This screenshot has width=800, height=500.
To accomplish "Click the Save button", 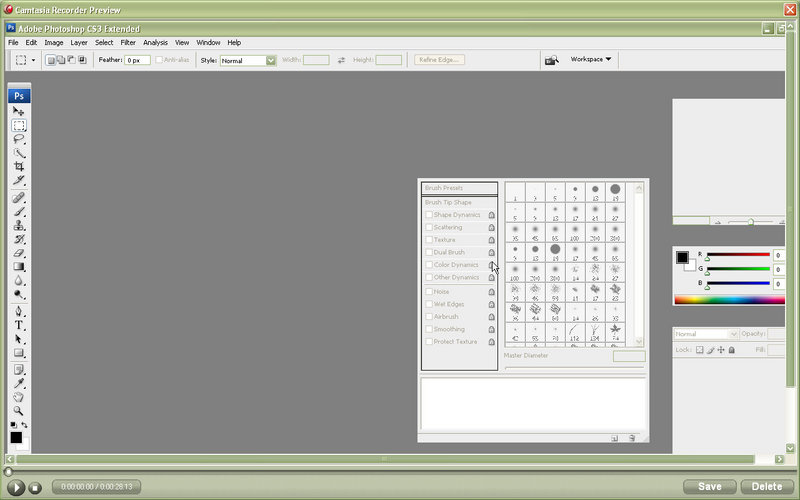I will click(x=709, y=486).
